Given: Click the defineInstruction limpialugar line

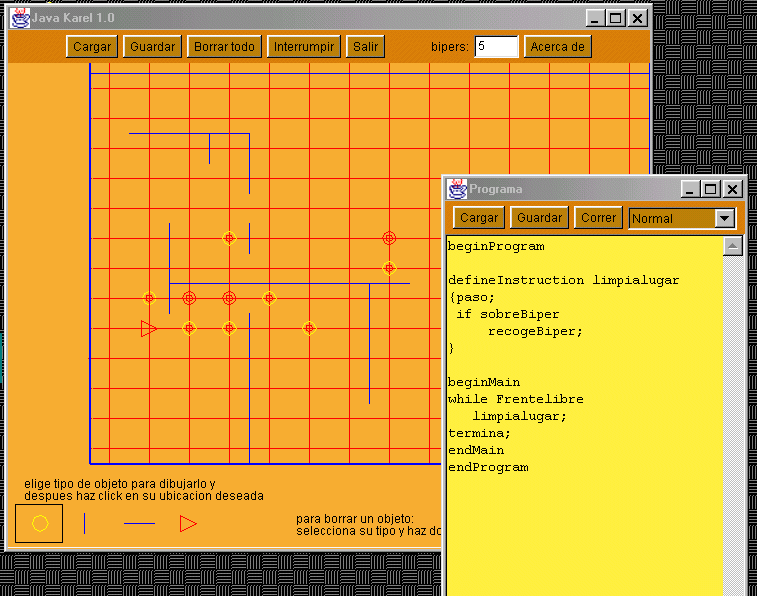Looking at the screenshot, I should click(563, 280).
